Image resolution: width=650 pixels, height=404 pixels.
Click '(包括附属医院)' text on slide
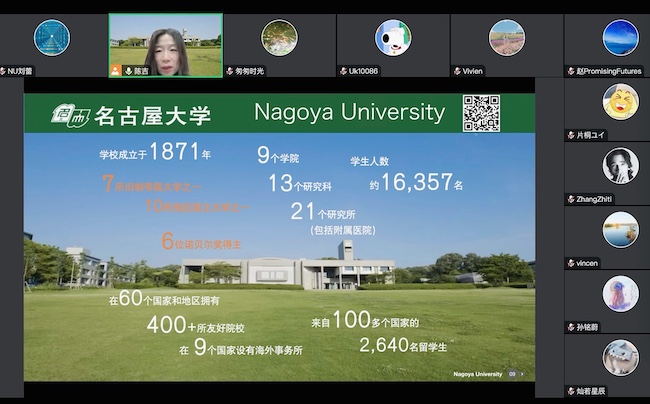(x=343, y=230)
